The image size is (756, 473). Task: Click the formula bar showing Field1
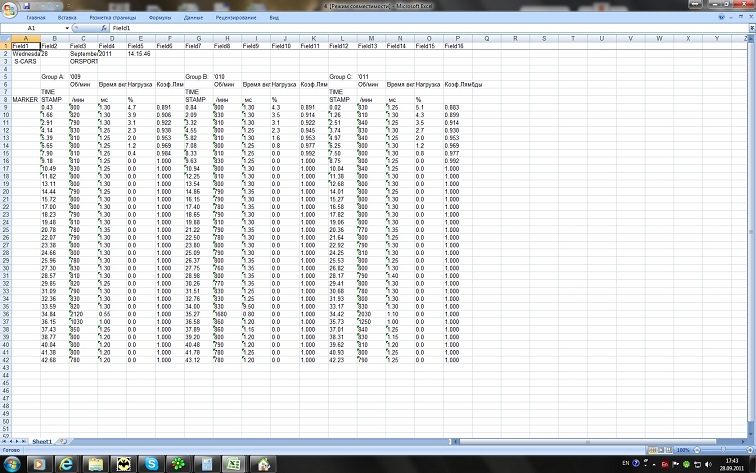pos(429,28)
